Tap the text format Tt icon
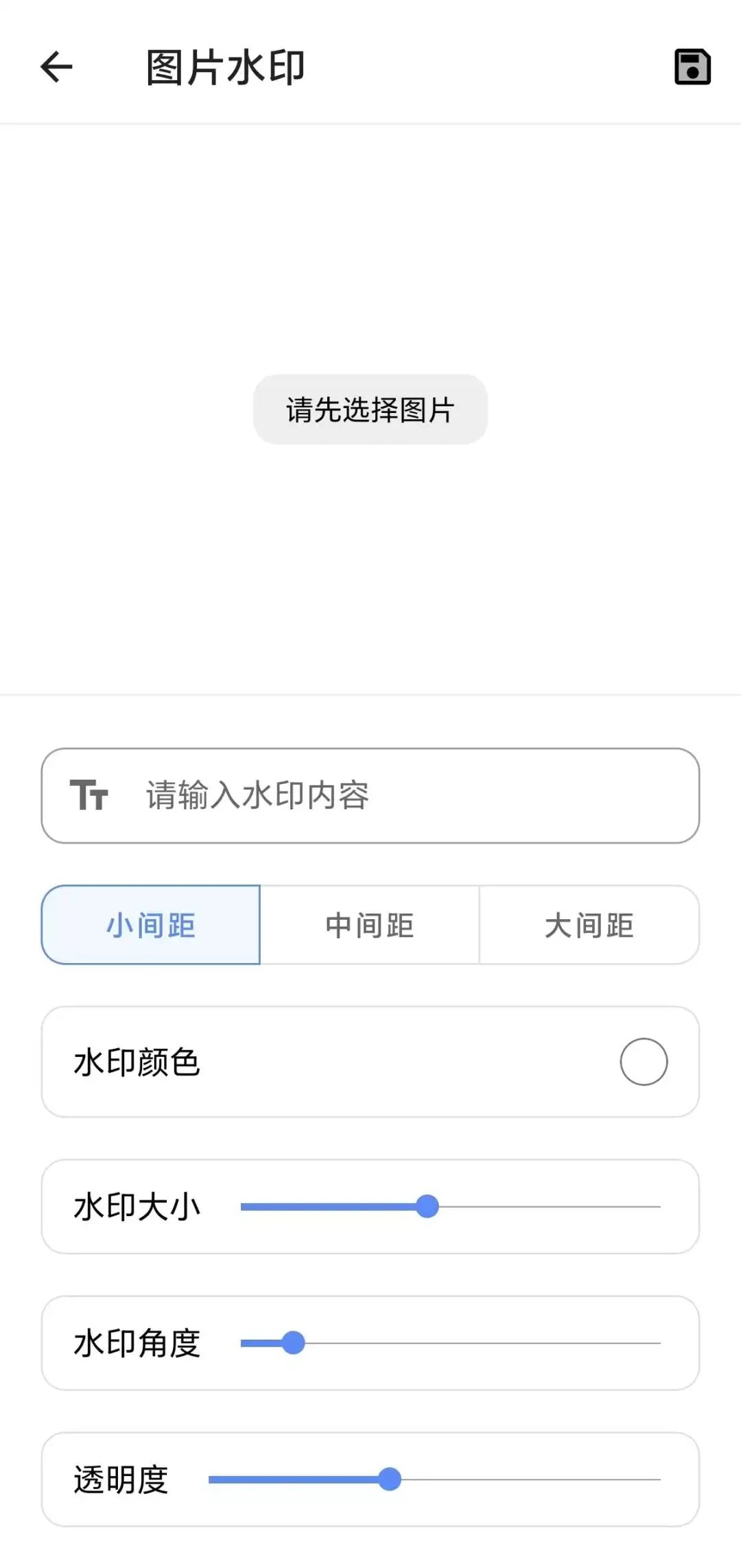 click(89, 796)
